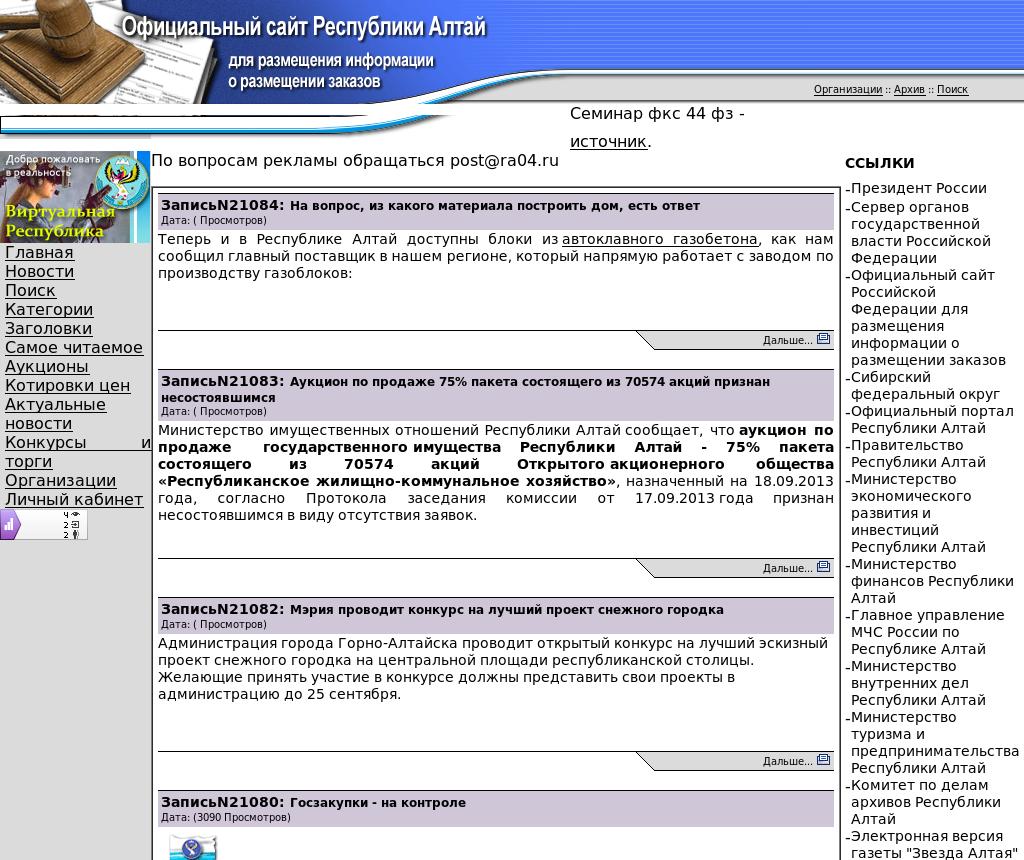
Task: Open the Президент России link
Action: [x=918, y=188]
